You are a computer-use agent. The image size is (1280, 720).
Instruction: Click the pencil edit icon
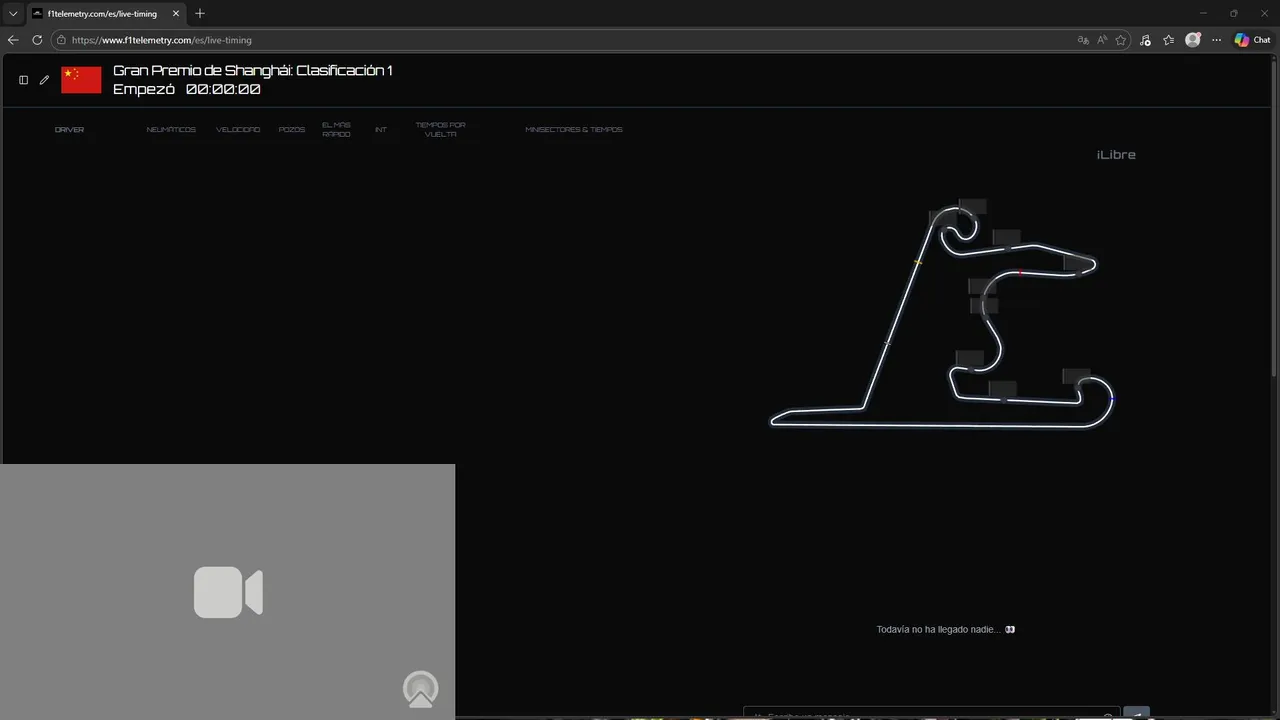tap(44, 80)
